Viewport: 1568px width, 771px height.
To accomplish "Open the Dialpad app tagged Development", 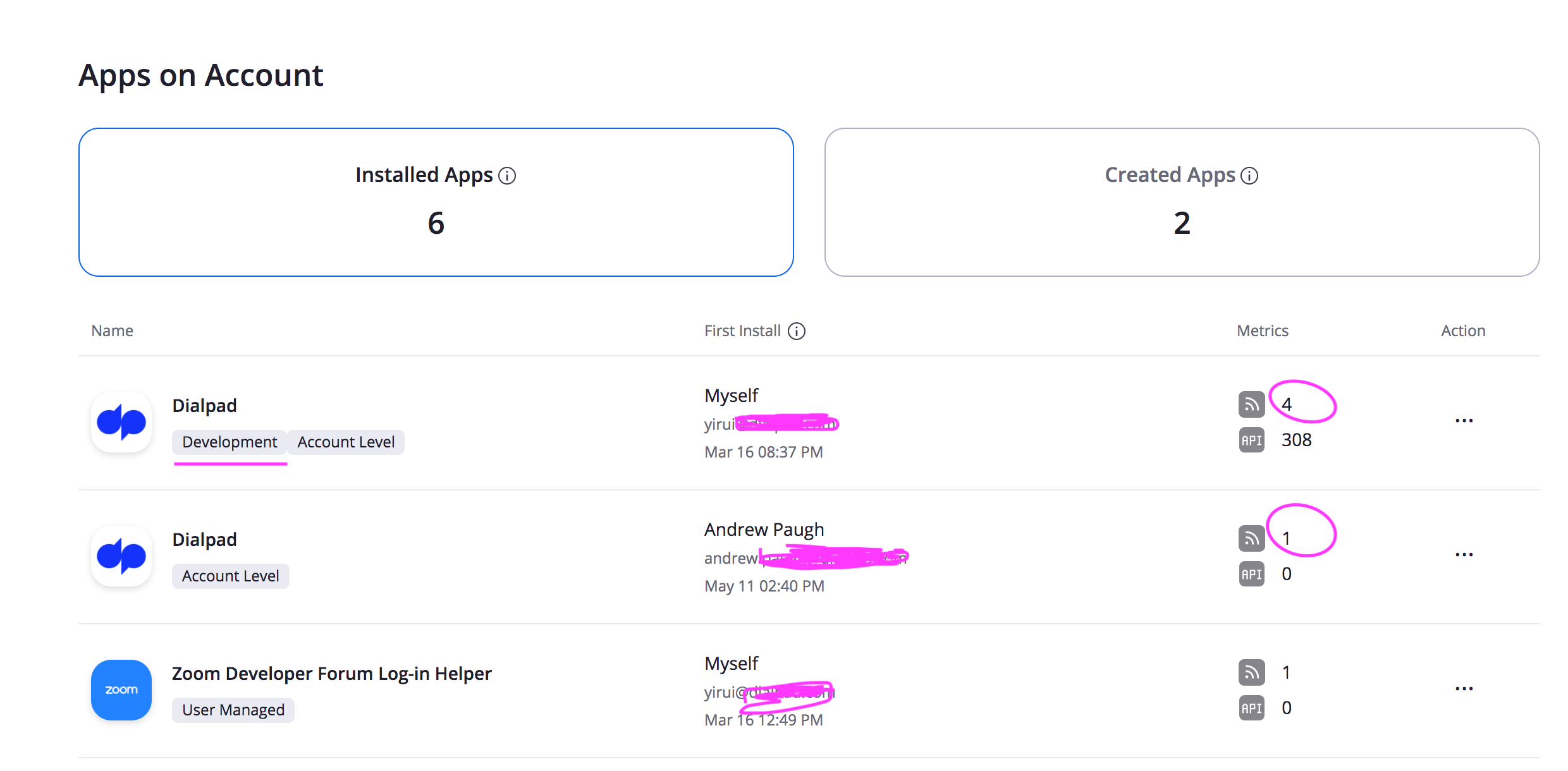I will pyautogui.click(x=204, y=406).
